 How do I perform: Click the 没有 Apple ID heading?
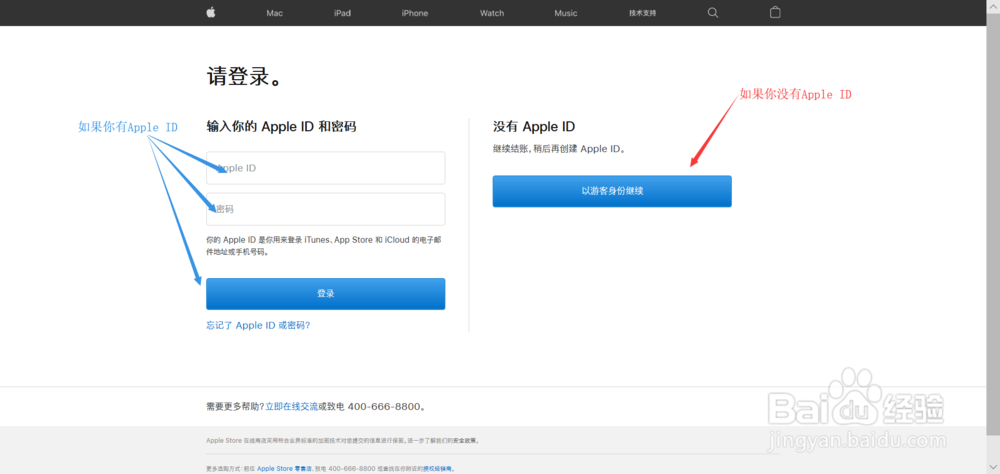534,126
